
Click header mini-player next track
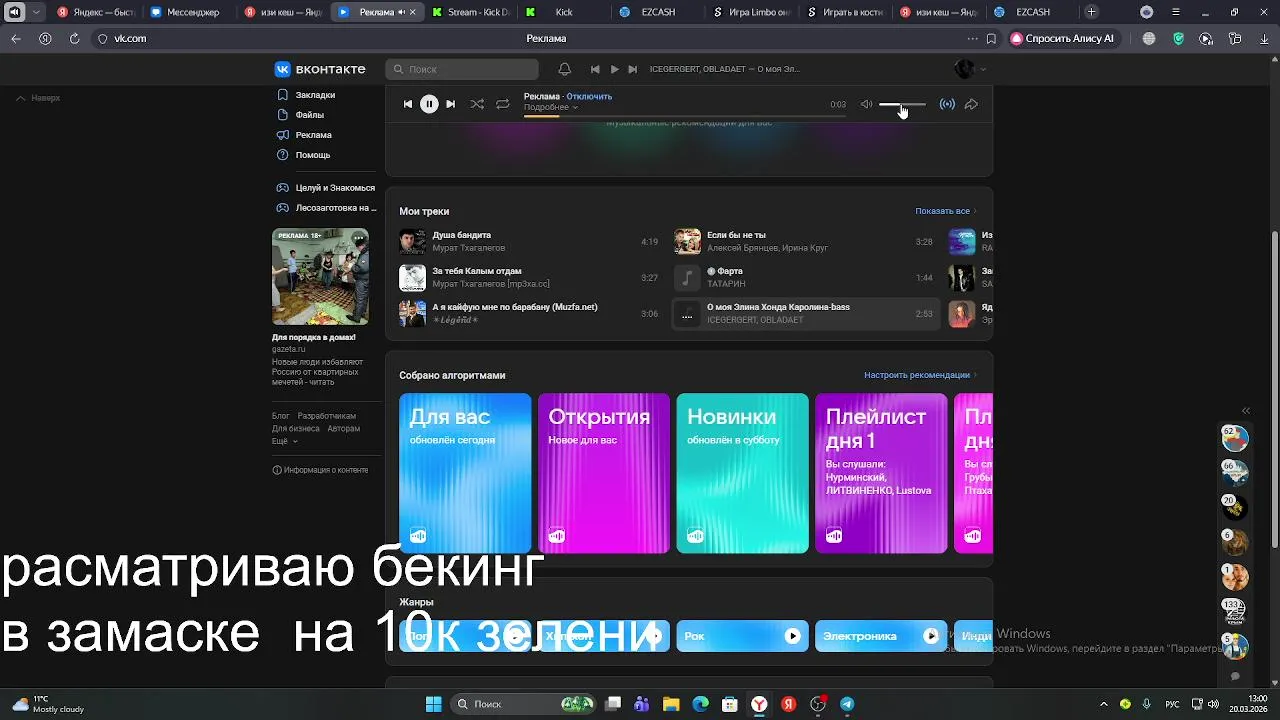[x=633, y=69]
